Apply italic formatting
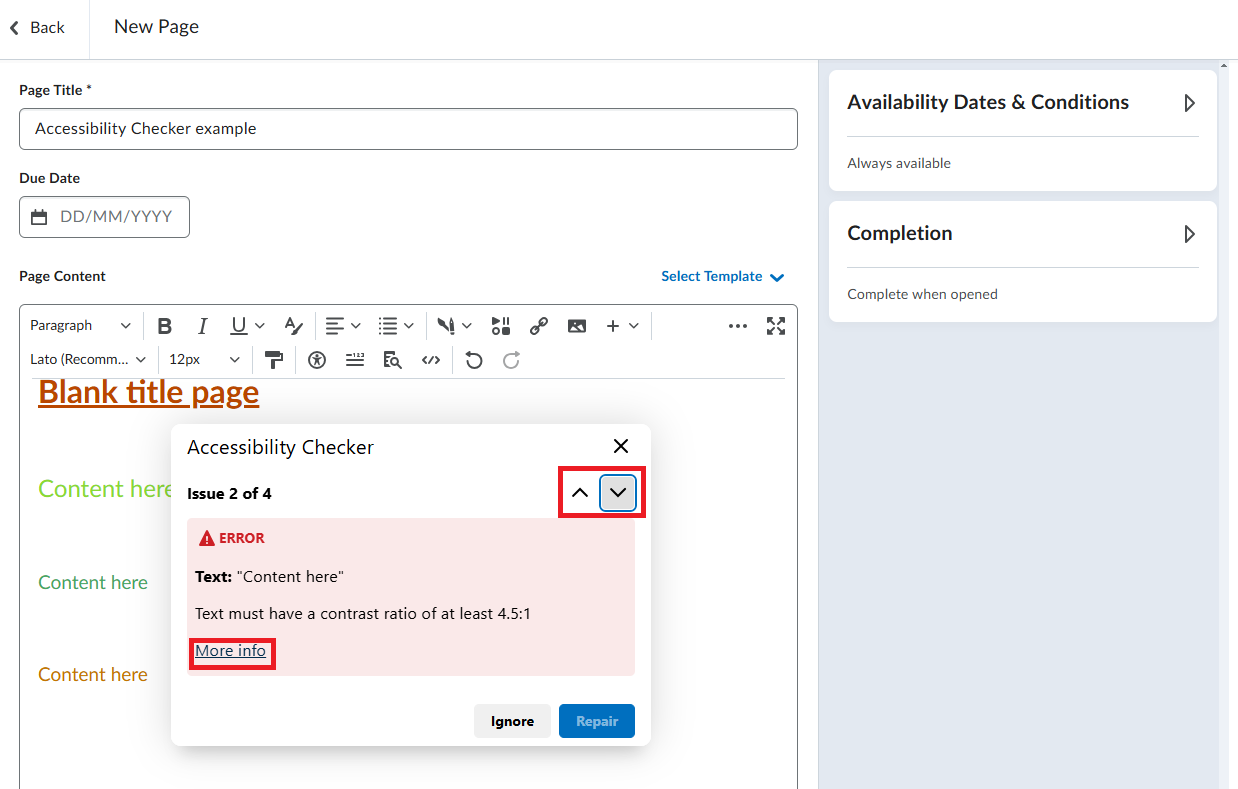Viewport: 1238px width, 789px height. point(202,326)
